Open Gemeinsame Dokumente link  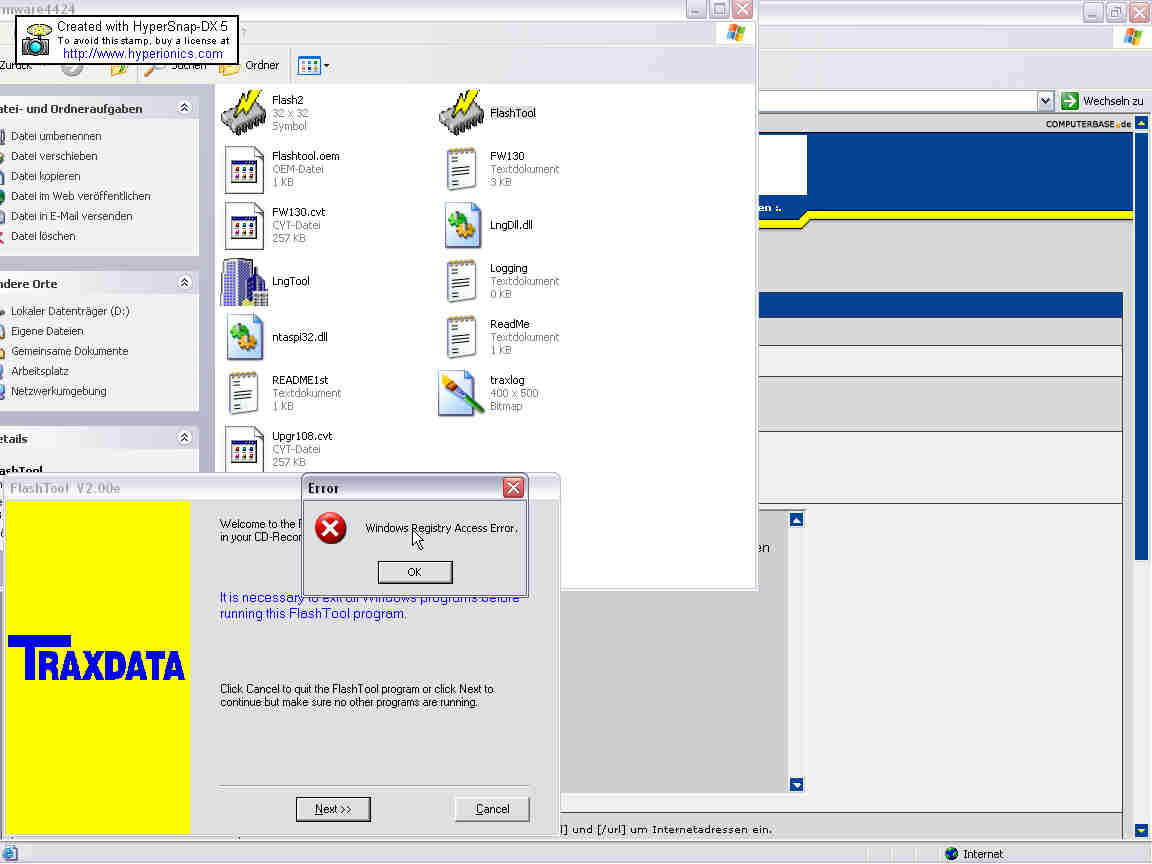coord(69,351)
